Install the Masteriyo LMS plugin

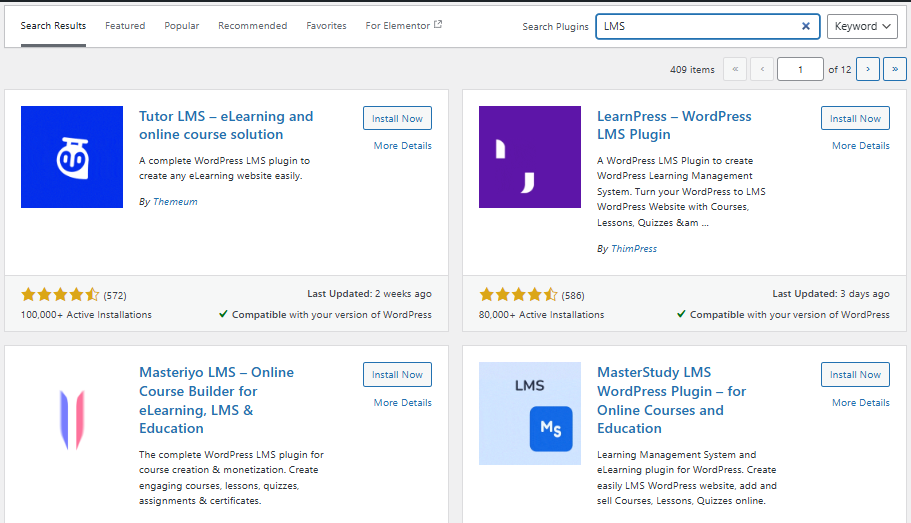pyautogui.click(x=397, y=375)
